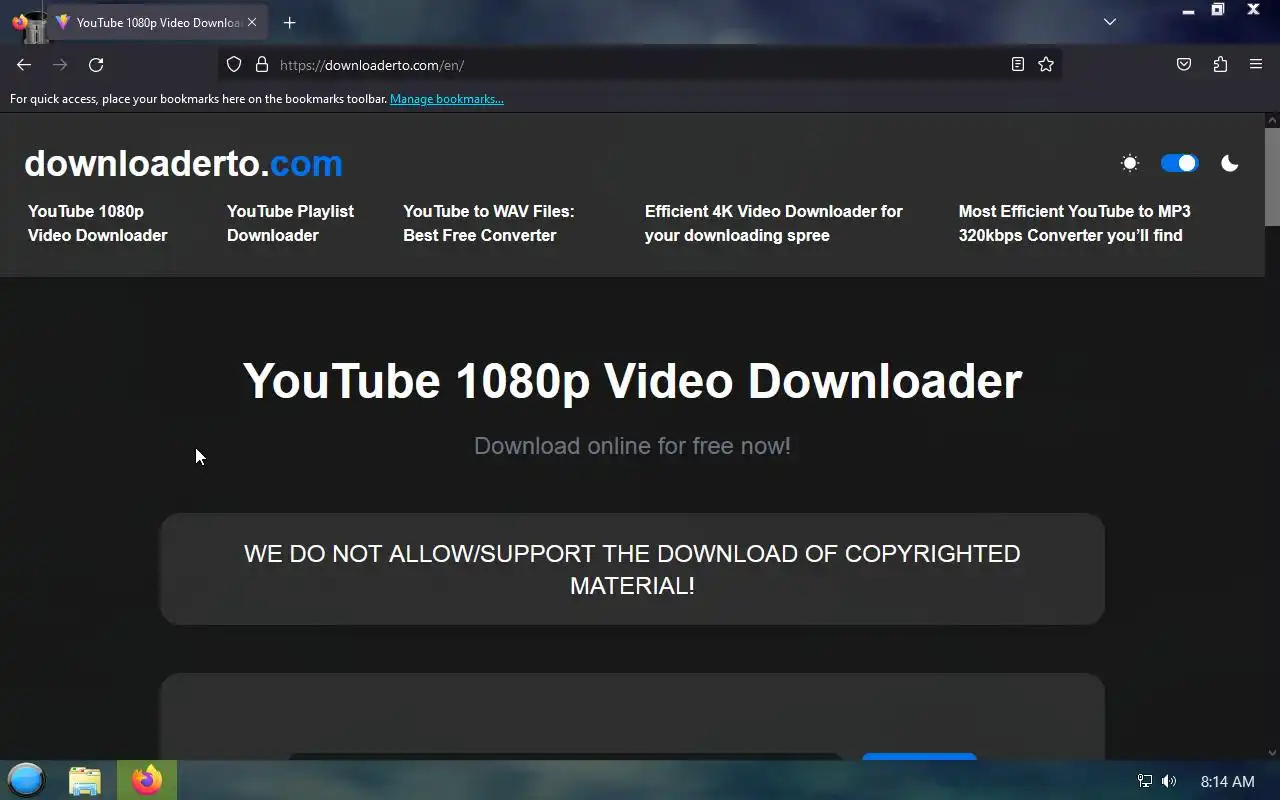Open the system start menu orb

(26, 780)
